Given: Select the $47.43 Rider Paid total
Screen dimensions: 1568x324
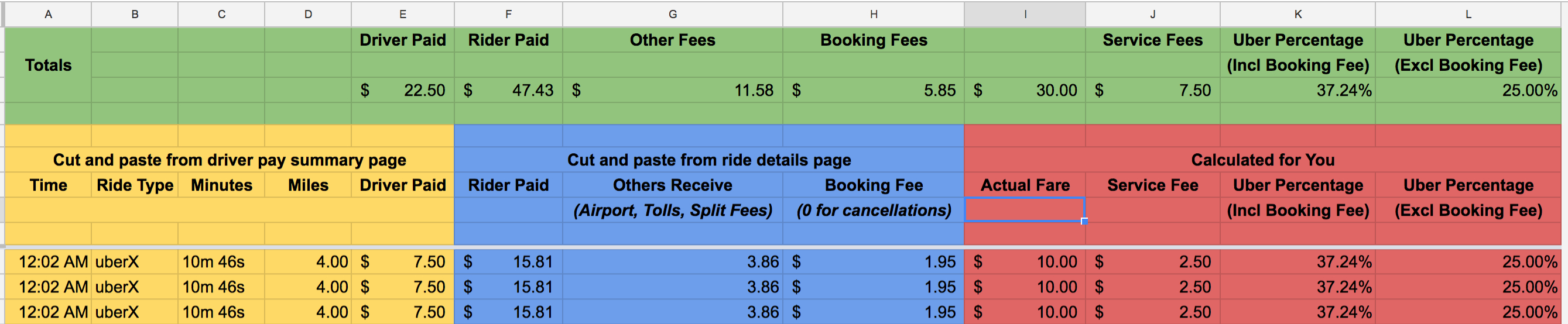Looking at the screenshot, I should (x=508, y=91).
